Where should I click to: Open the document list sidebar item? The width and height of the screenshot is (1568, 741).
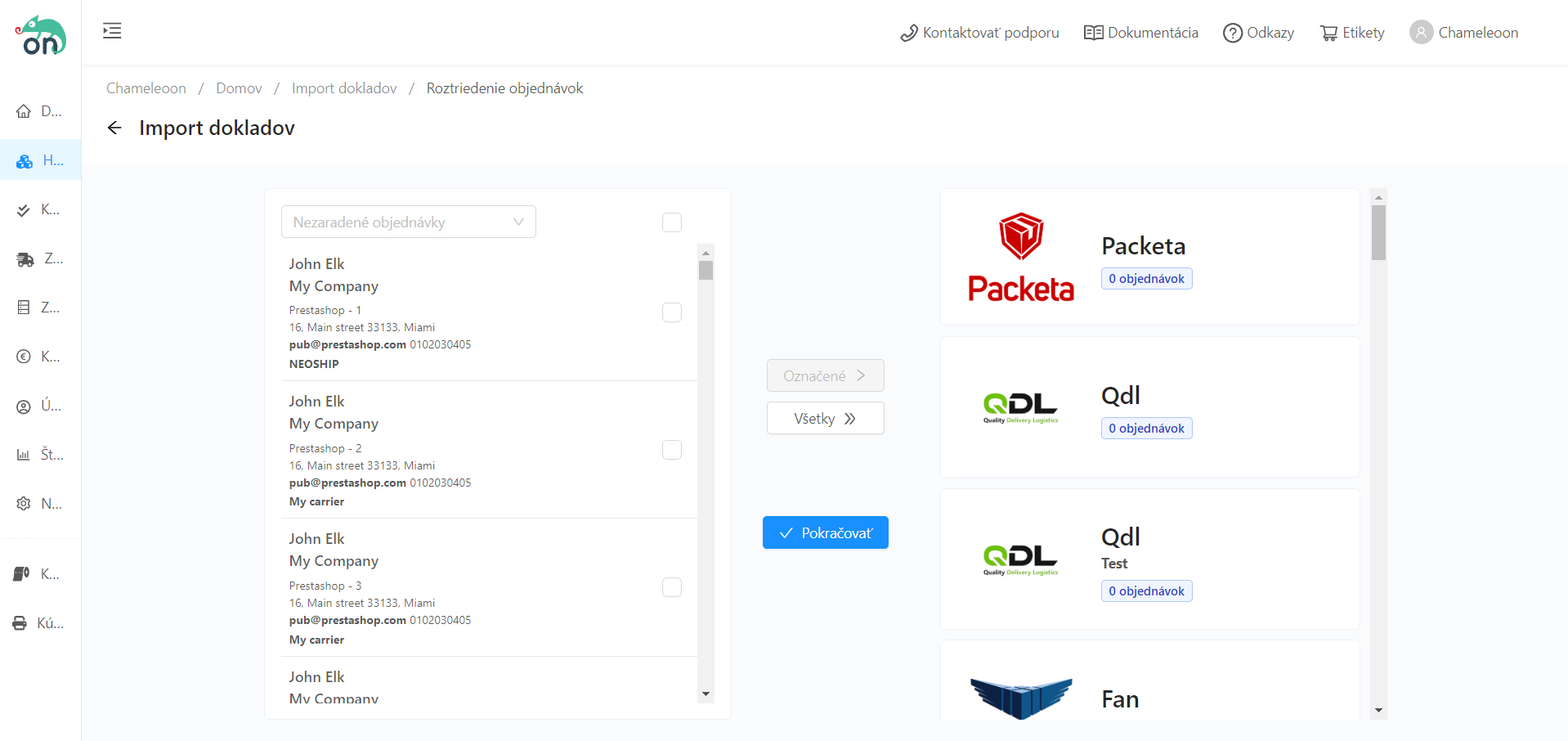pyautogui.click(x=24, y=308)
